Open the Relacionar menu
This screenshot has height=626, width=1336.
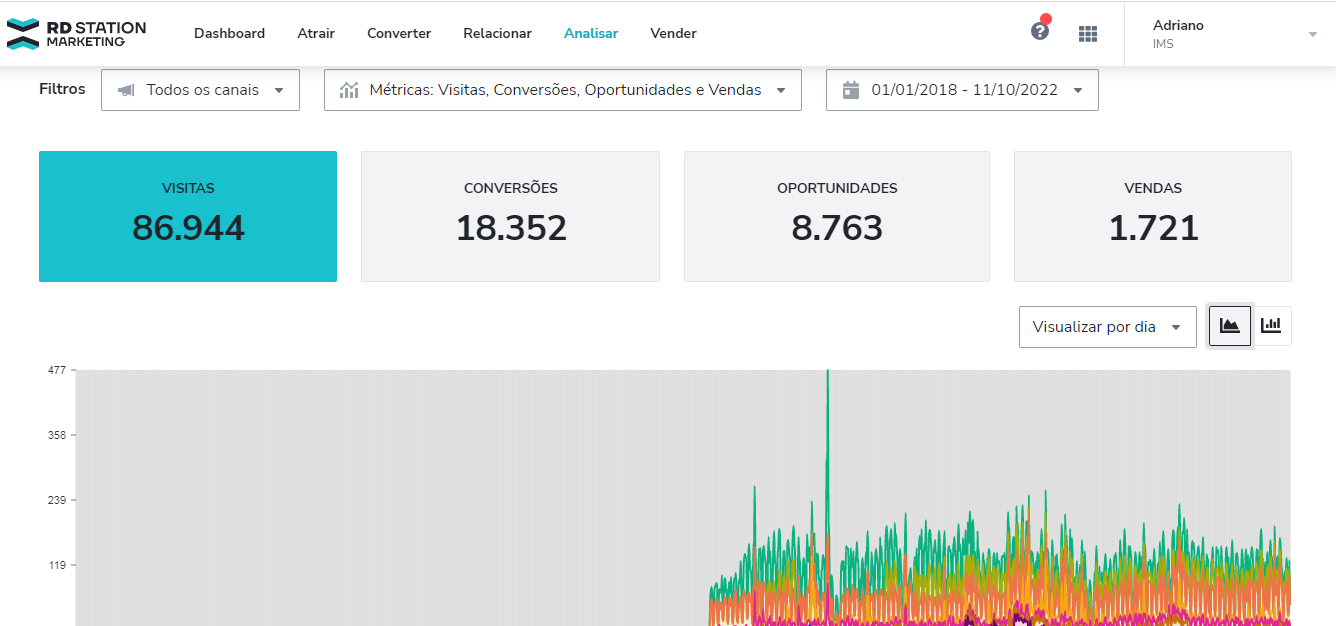[497, 33]
